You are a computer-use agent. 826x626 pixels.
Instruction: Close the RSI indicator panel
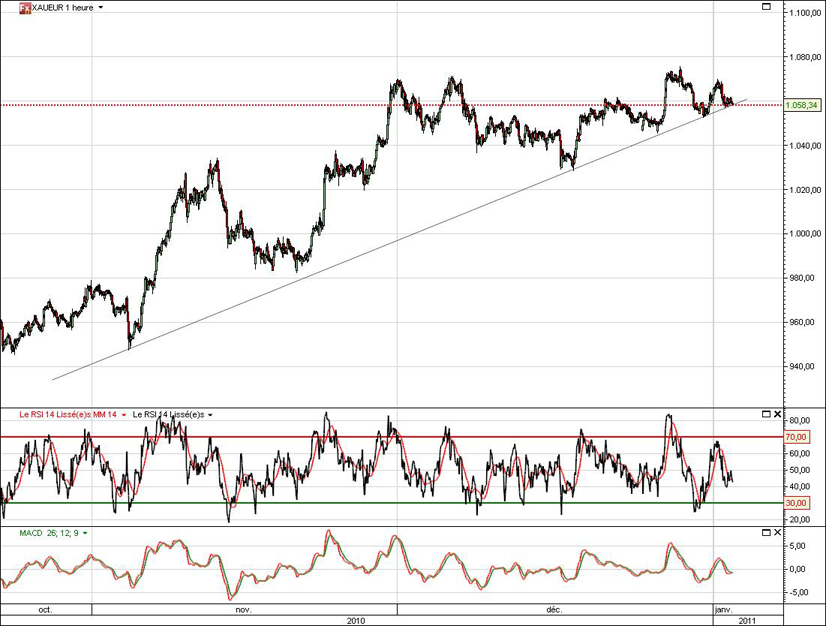click(778, 414)
